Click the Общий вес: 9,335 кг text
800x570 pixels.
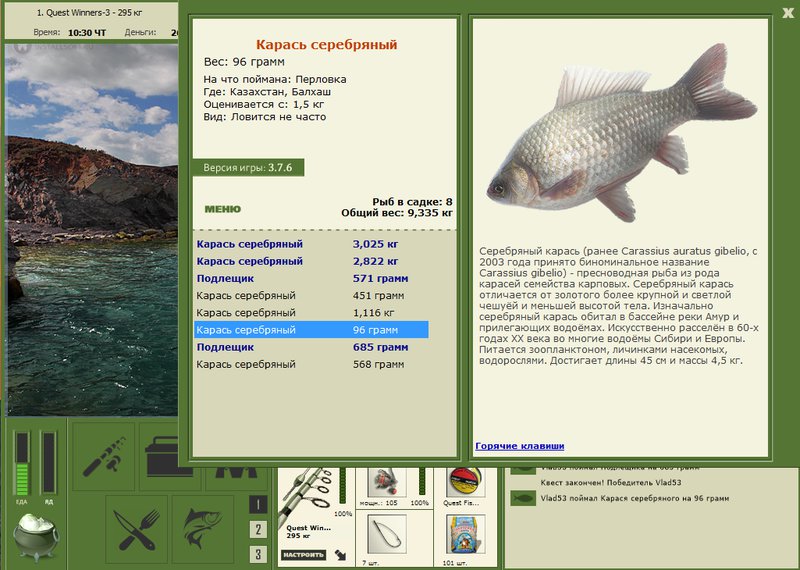[x=397, y=213]
